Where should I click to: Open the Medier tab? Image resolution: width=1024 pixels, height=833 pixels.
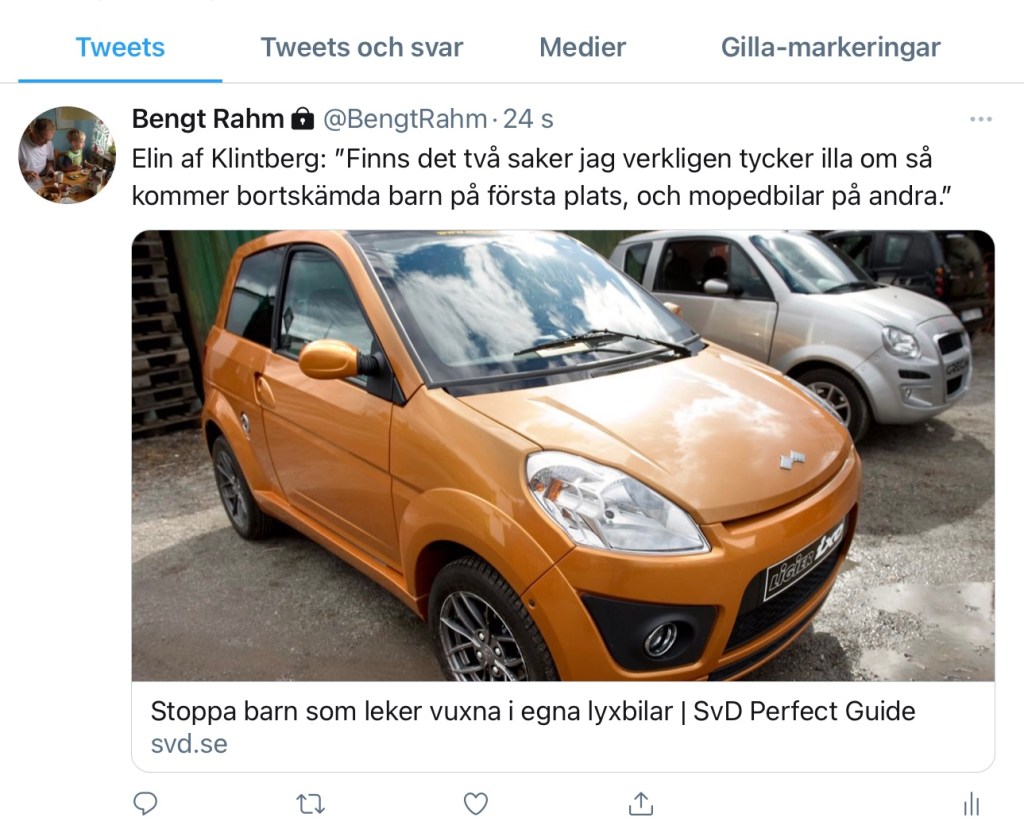[x=582, y=47]
